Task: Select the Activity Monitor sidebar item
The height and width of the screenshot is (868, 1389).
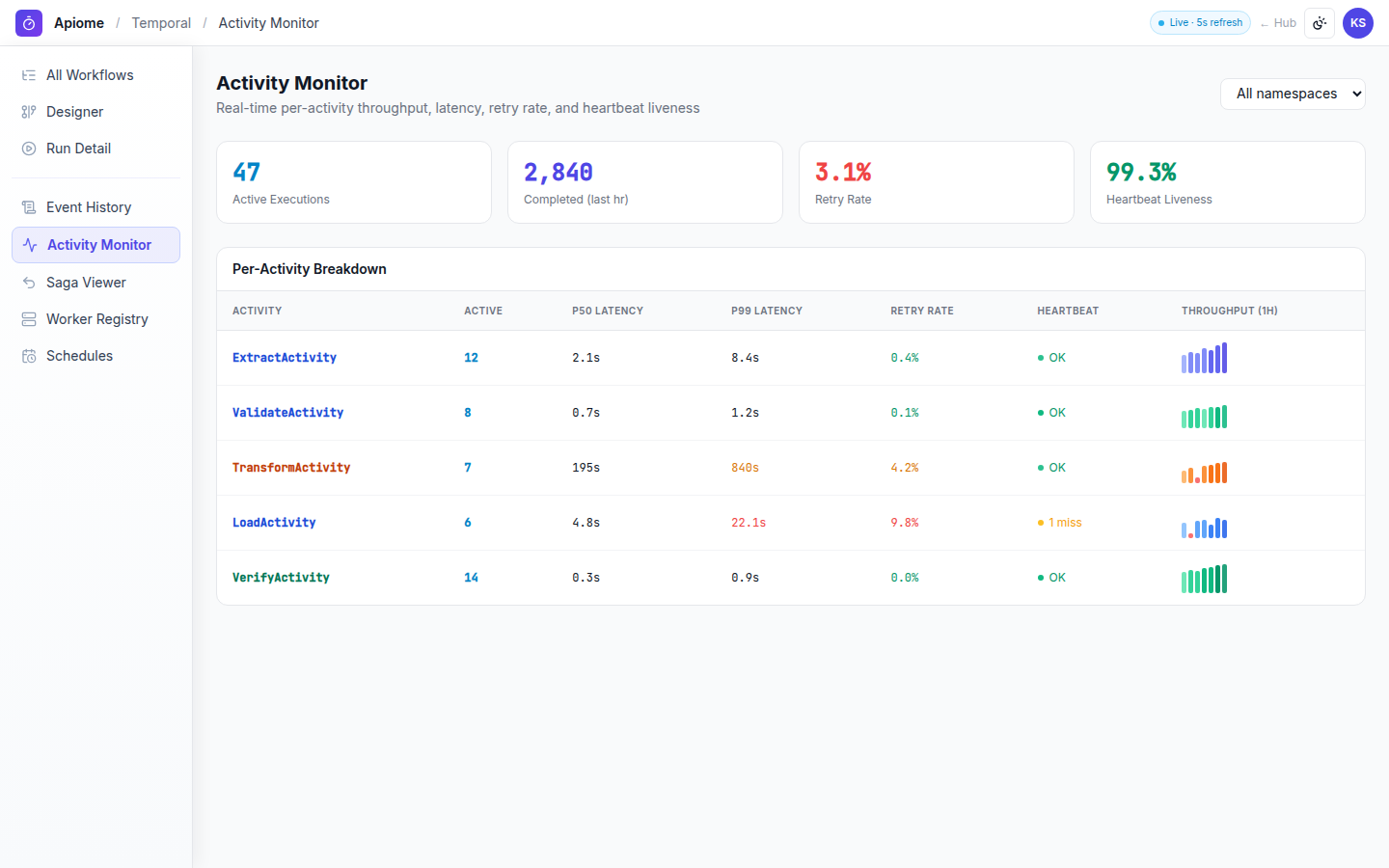Action: (x=95, y=245)
